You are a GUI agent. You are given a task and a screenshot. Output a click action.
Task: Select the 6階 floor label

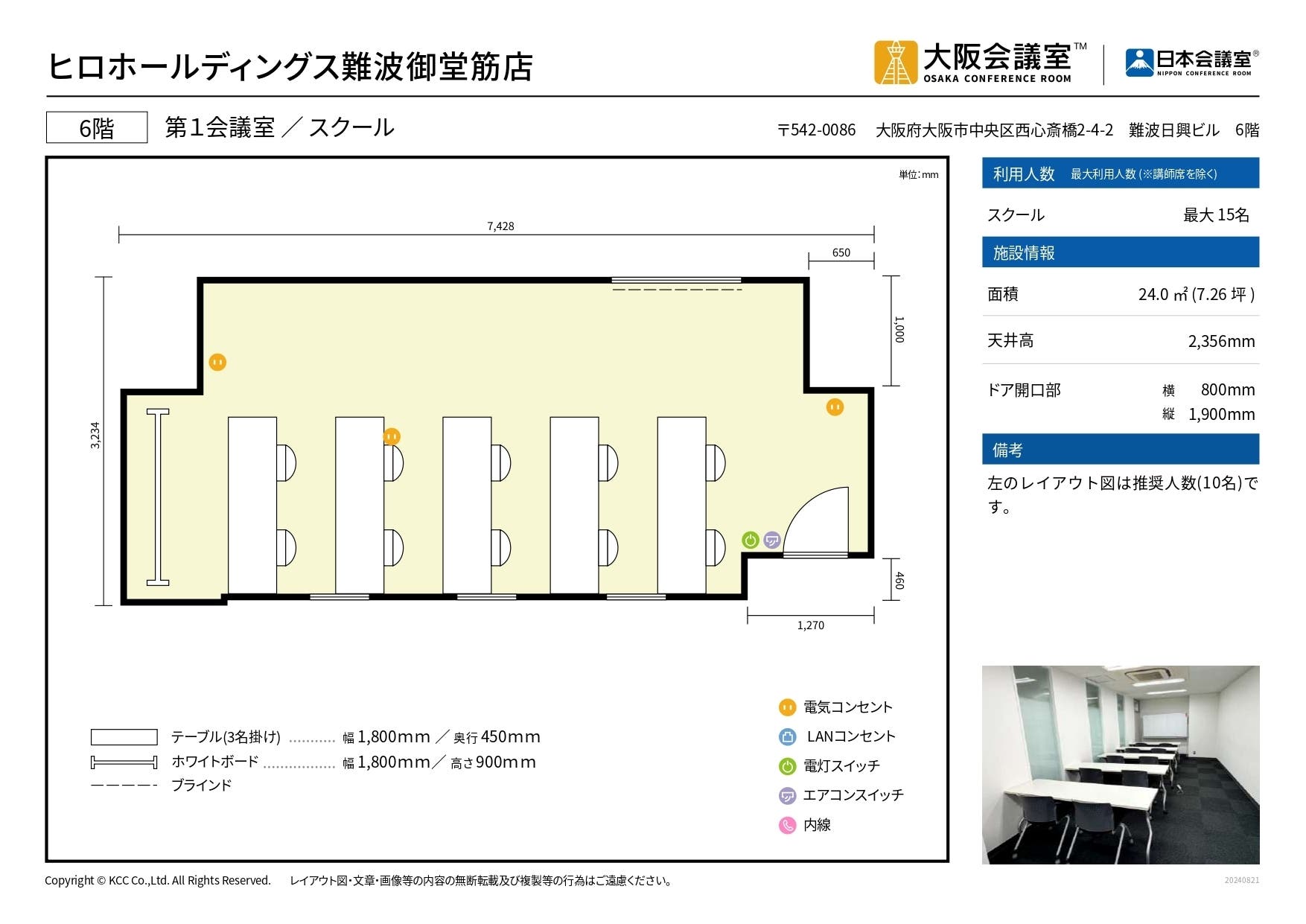point(96,127)
